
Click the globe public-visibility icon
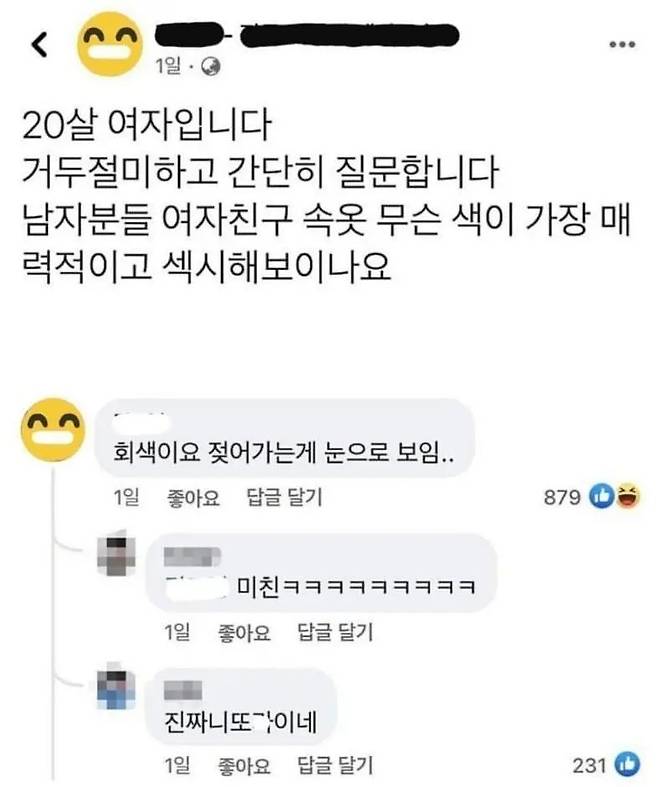point(211,66)
